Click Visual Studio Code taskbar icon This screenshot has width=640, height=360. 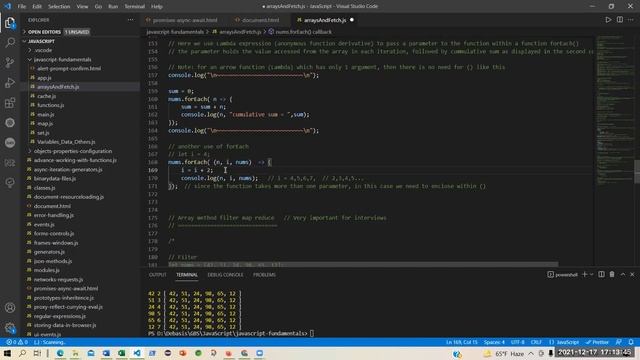point(137,353)
